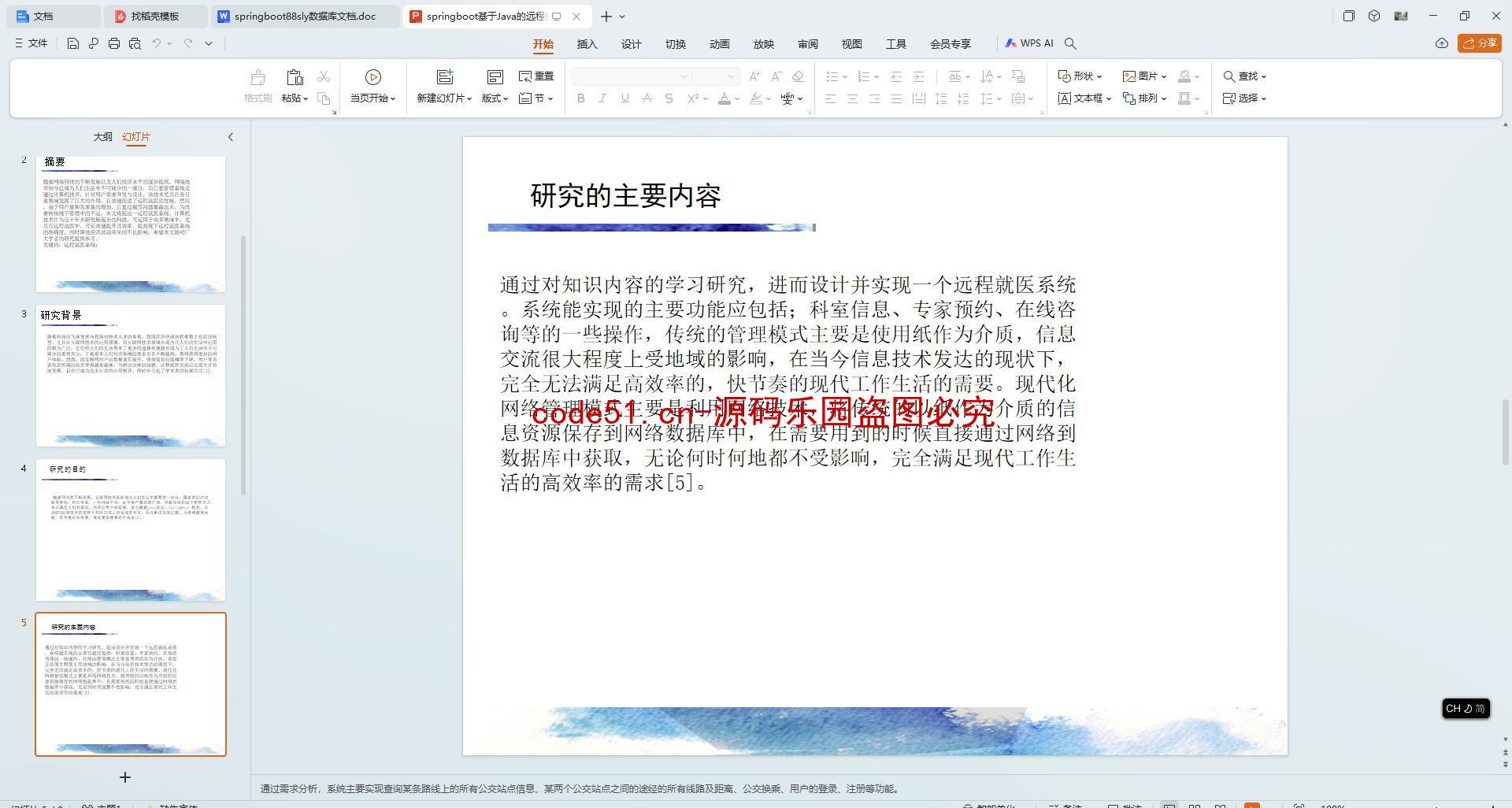Toggle Justify paragraph alignment

pyautogui.click(x=896, y=98)
